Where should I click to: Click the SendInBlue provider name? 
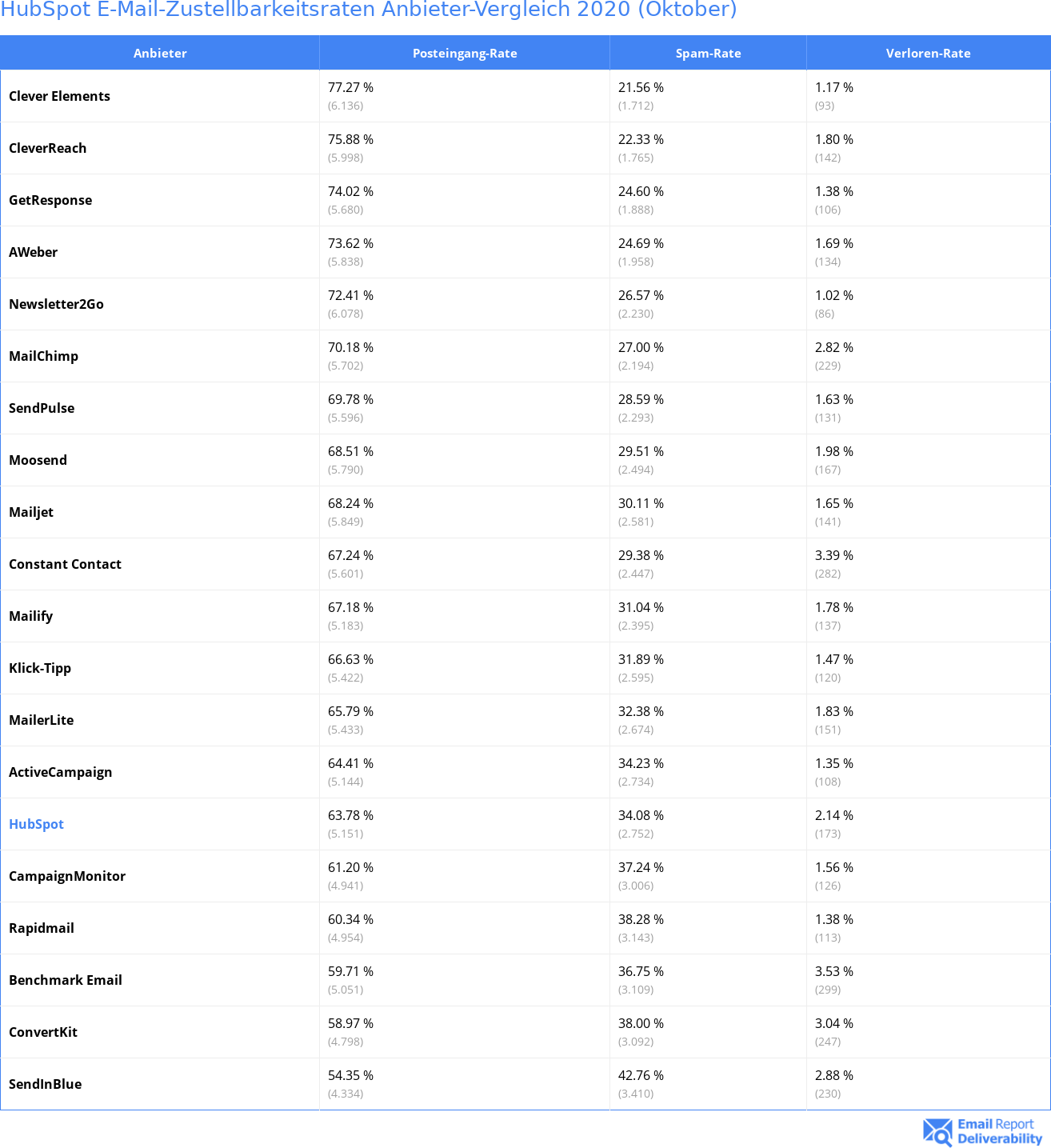(x=45, y=1084)
